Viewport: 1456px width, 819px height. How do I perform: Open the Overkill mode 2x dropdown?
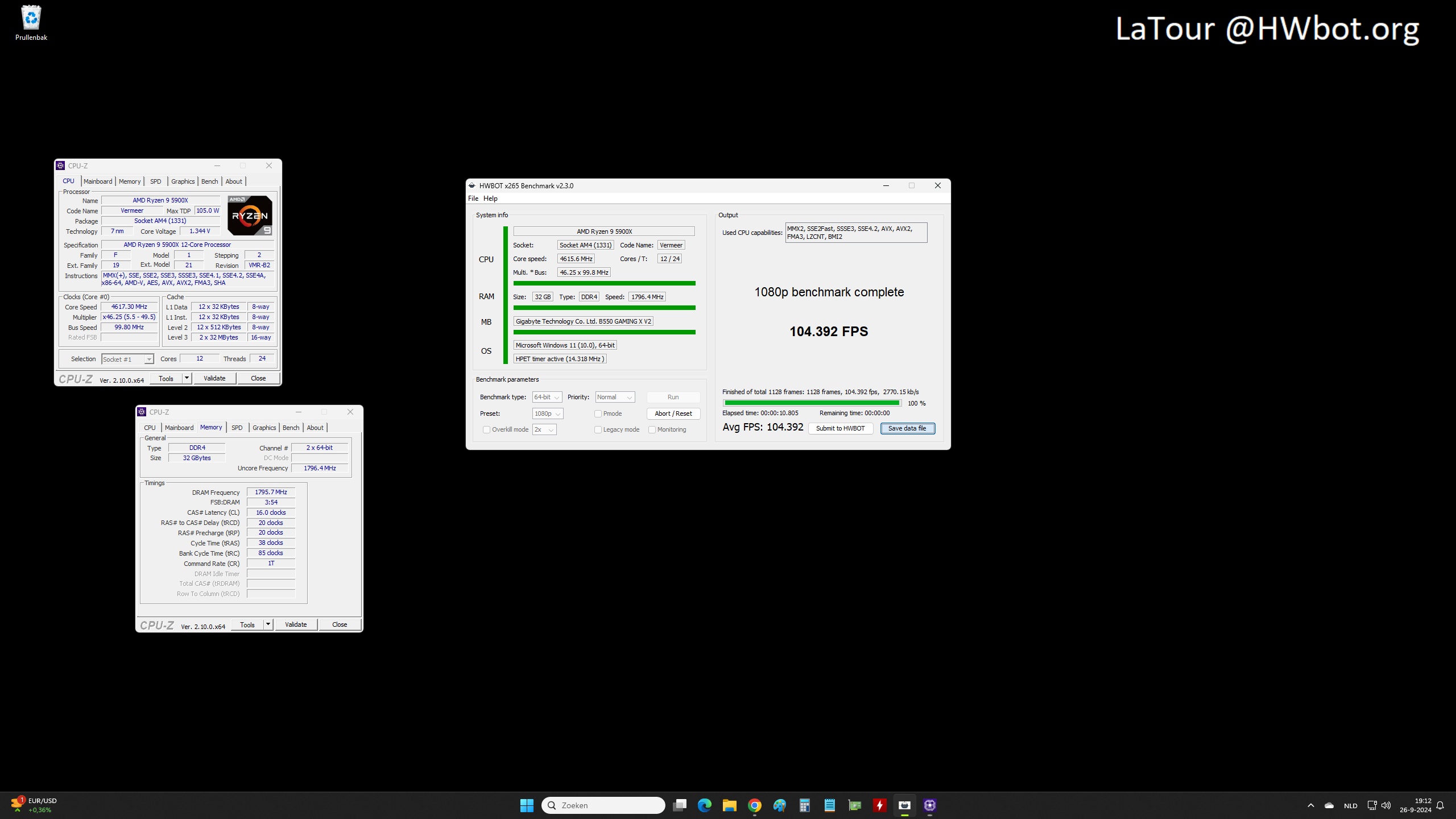coord(544,429)
